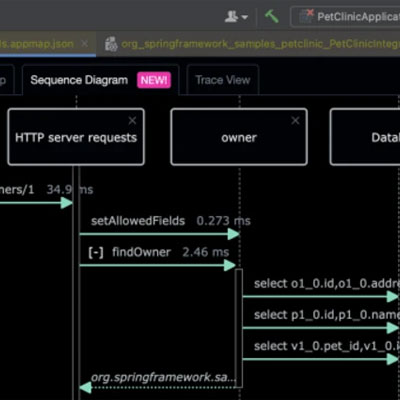The image size is (400, 400).
Task: Click the select v1_0.pet_id query label
Action: click(327, 346)
